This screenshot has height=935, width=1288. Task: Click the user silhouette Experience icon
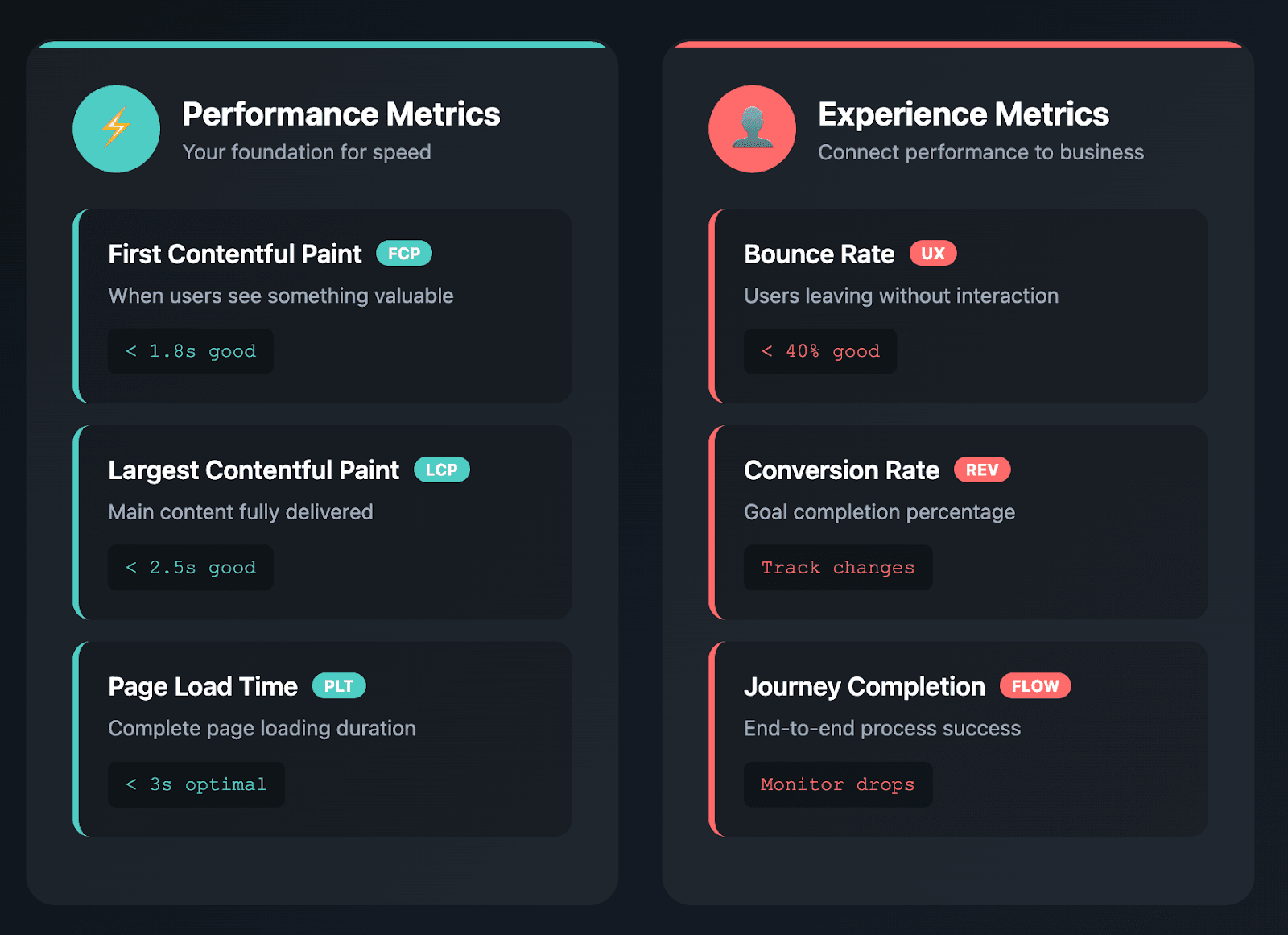tap(752, 129)
